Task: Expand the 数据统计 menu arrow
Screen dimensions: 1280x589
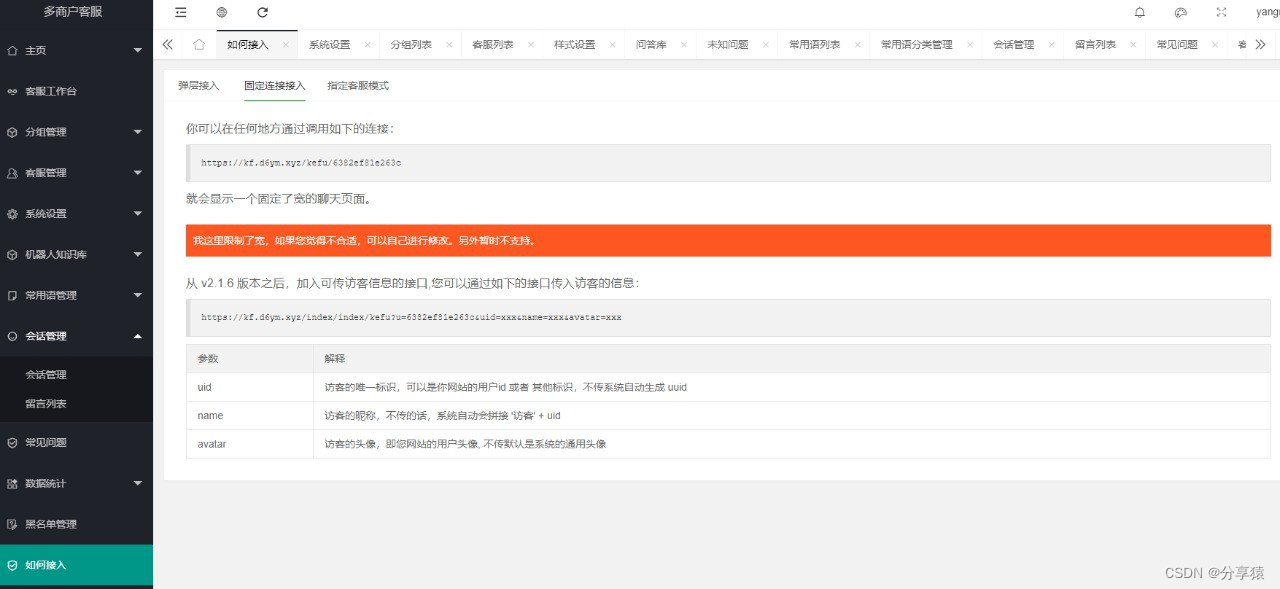Action: pos(138,483)
